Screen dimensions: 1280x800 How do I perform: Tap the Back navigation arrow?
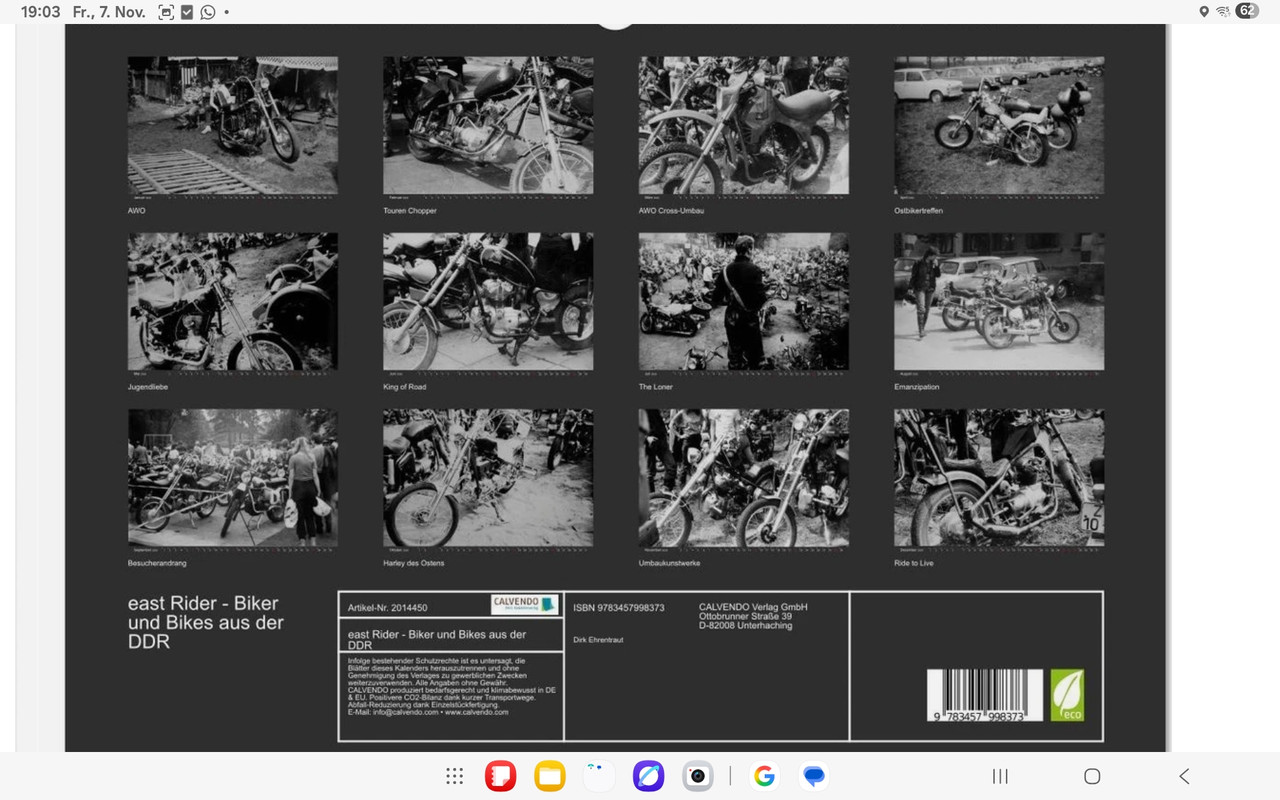1184,776
